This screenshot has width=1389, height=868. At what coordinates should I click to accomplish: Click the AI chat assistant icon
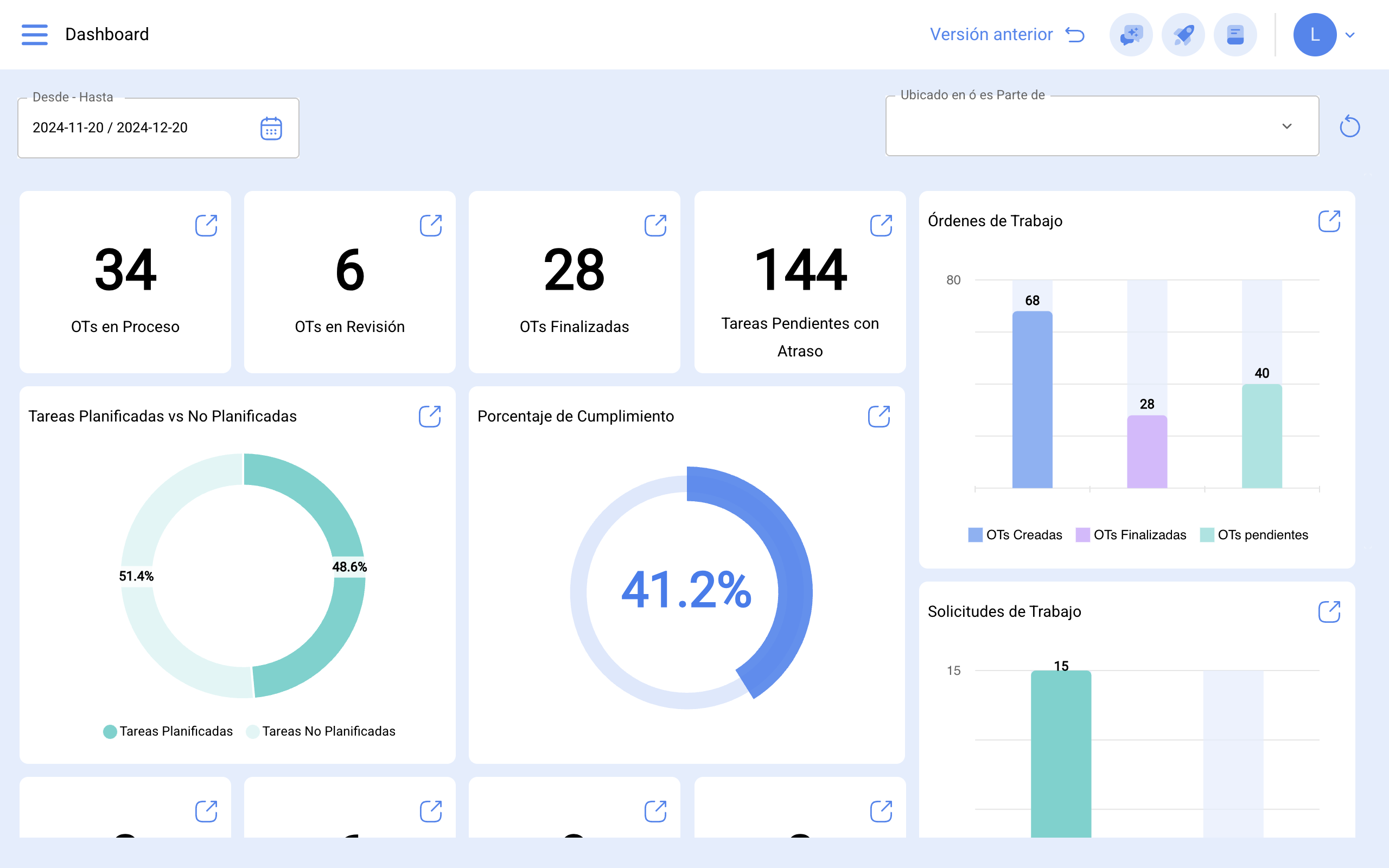click(1130, 35)
